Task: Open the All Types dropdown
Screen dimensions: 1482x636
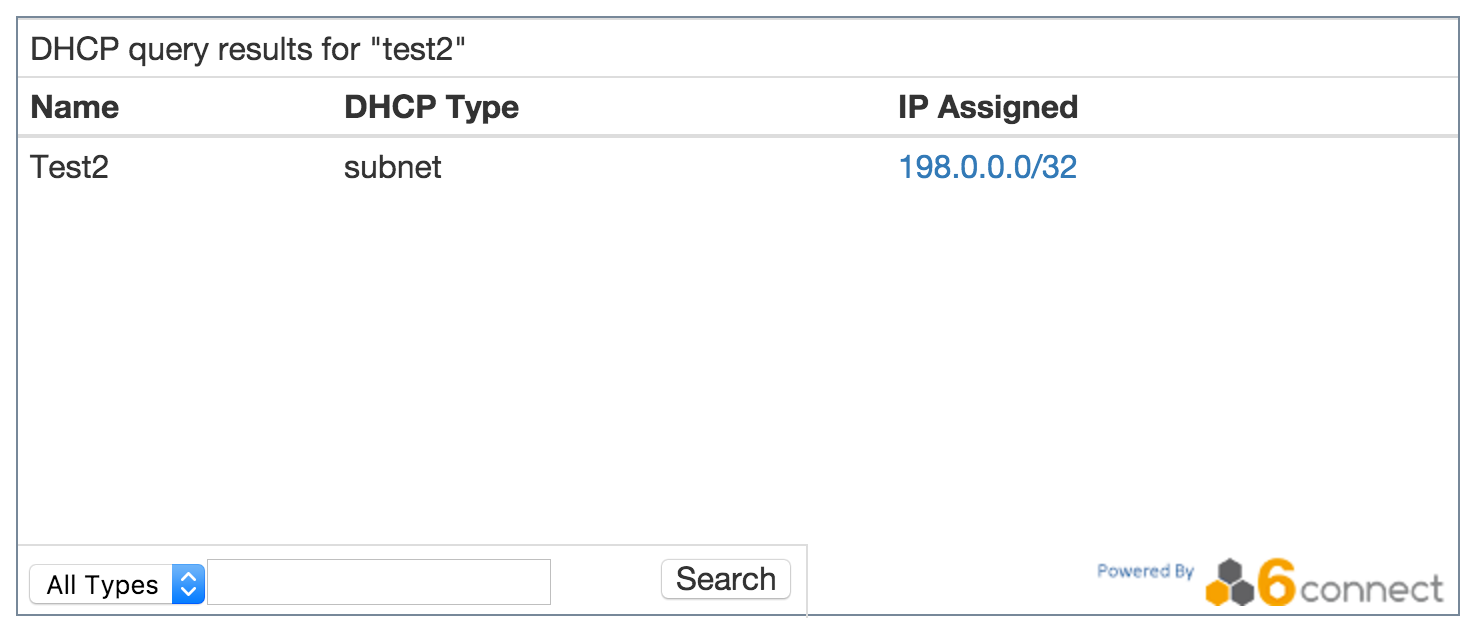Action: [x=117, y=584]
